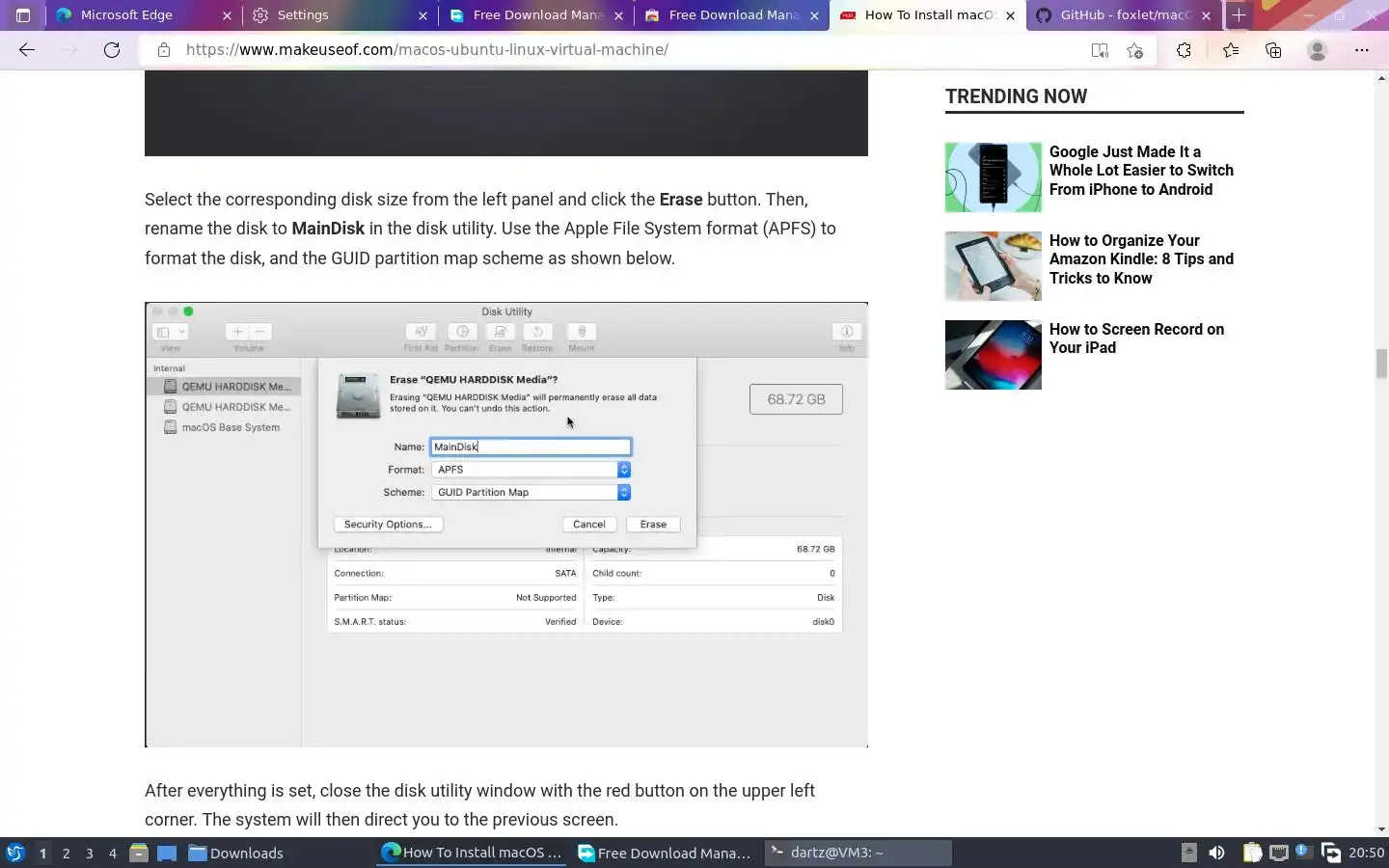Switch to workspace 3 in the taskbar

pos(89,853)
